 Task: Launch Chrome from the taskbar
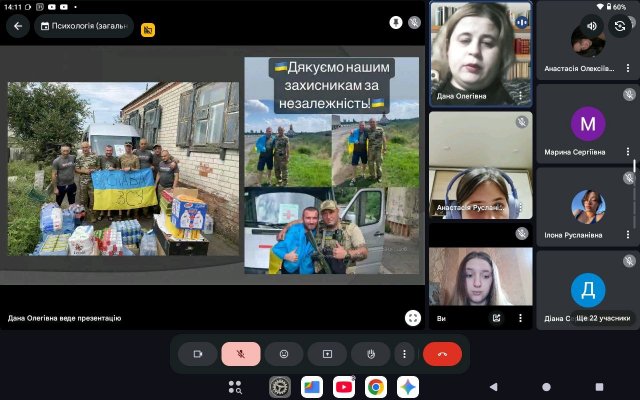click(x=376, y=387)
